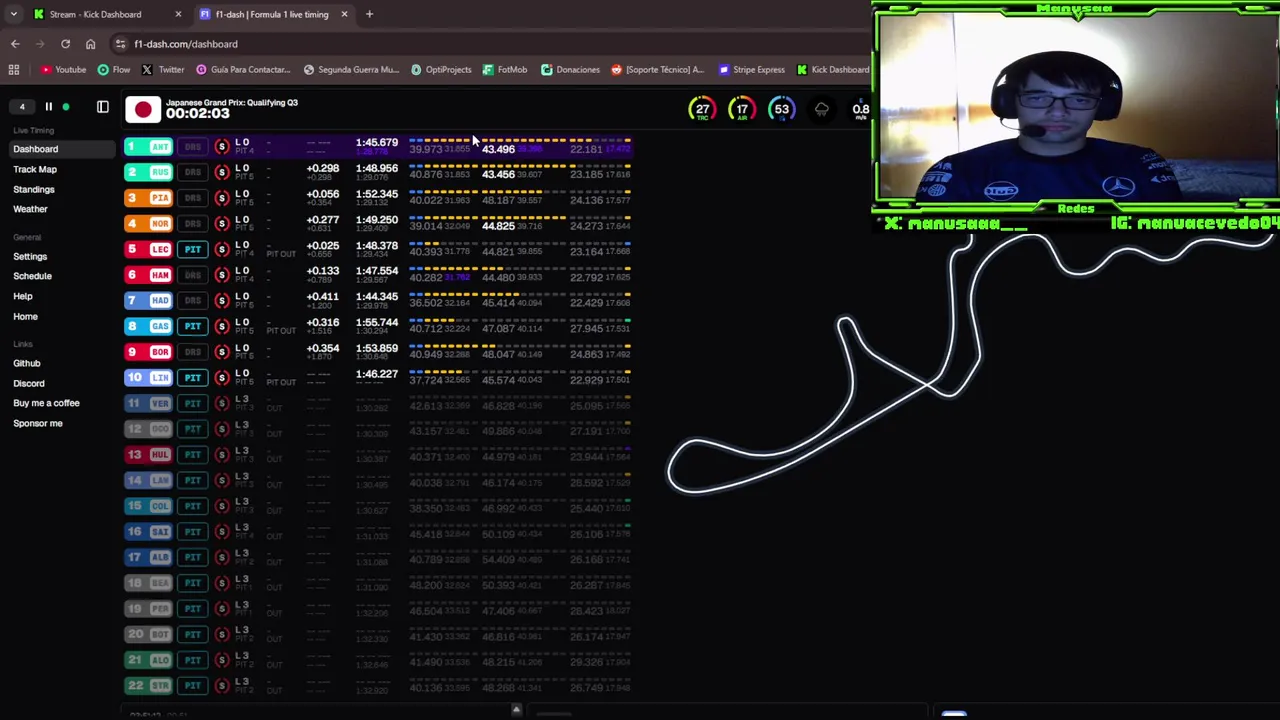Click the browser back arrow
This screenshot has width=1280, height=720.
click(15, 44)
